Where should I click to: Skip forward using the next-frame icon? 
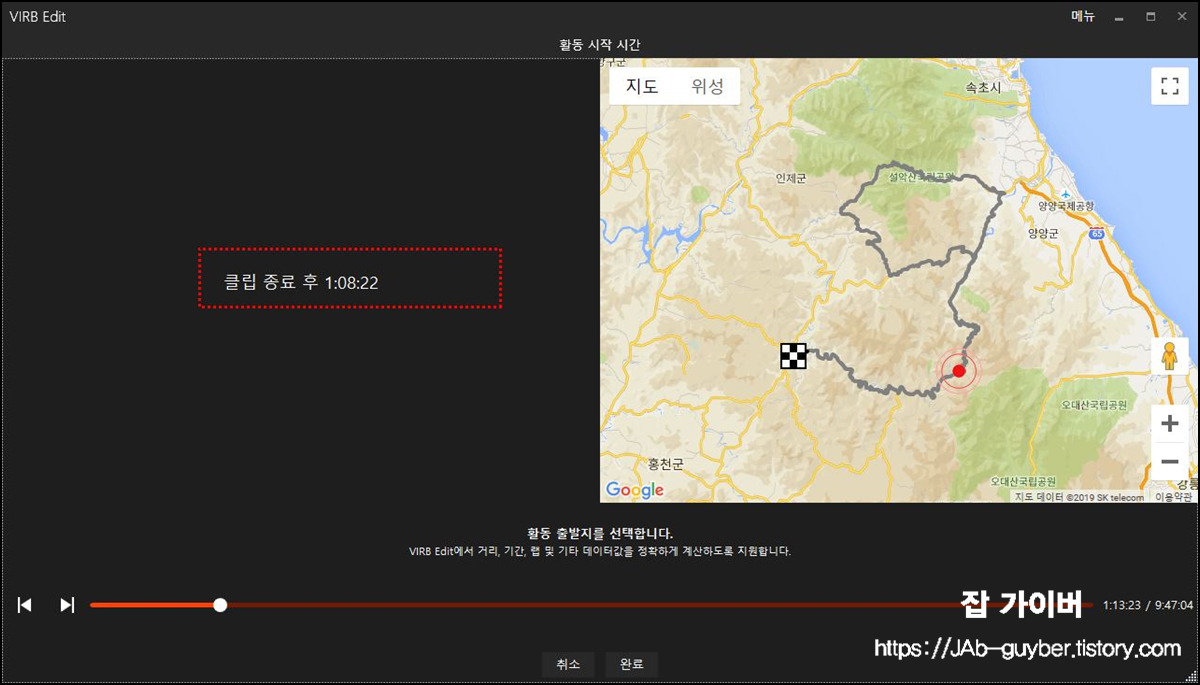point(67,605)
